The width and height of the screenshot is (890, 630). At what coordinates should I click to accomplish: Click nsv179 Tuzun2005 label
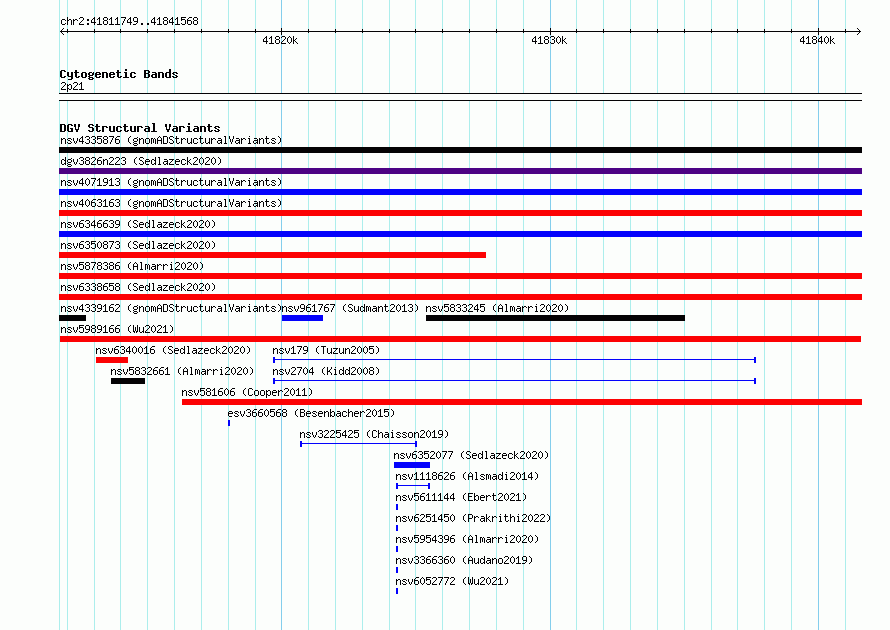326,350
